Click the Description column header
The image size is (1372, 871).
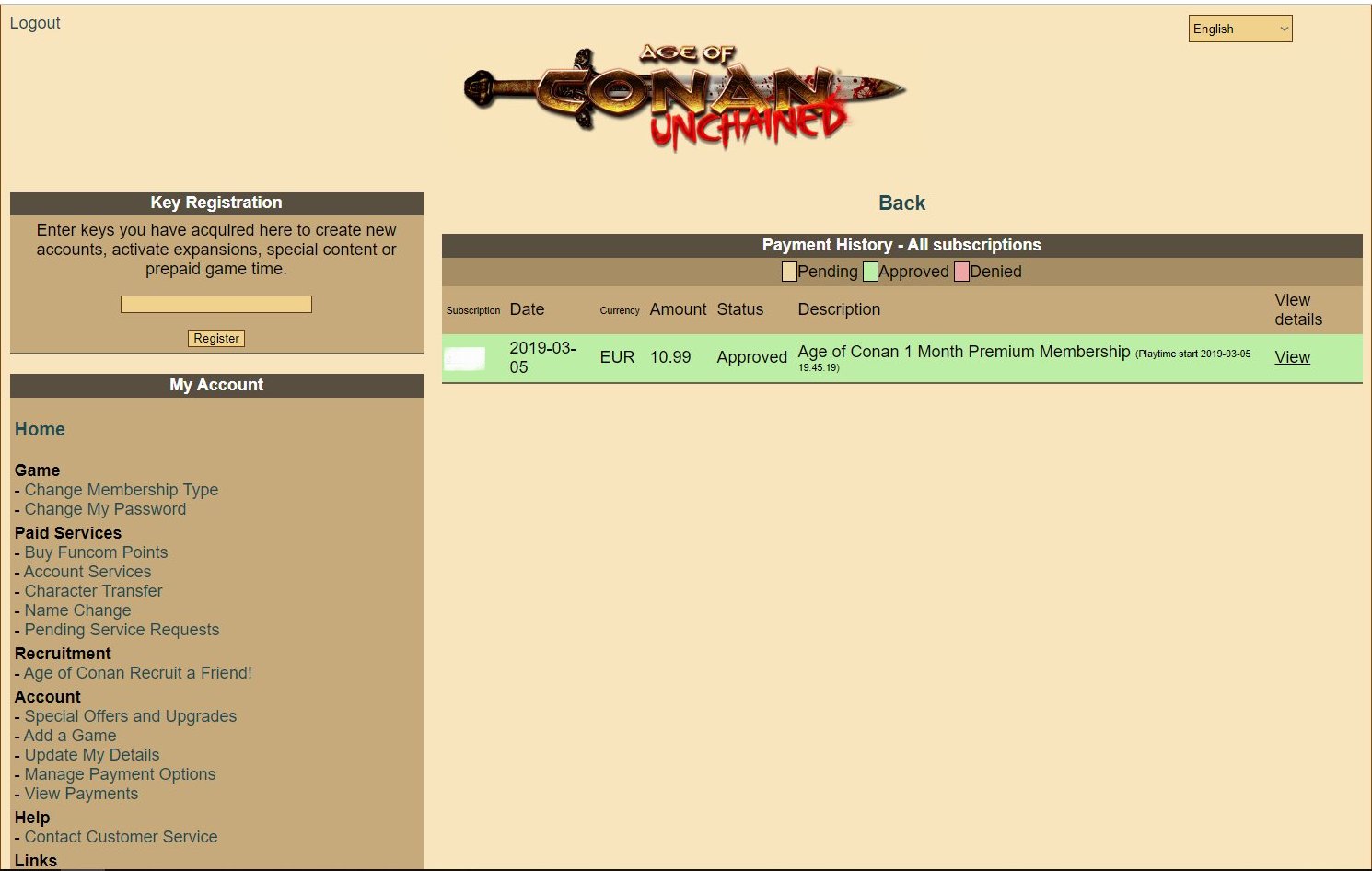tap(839, 309)
